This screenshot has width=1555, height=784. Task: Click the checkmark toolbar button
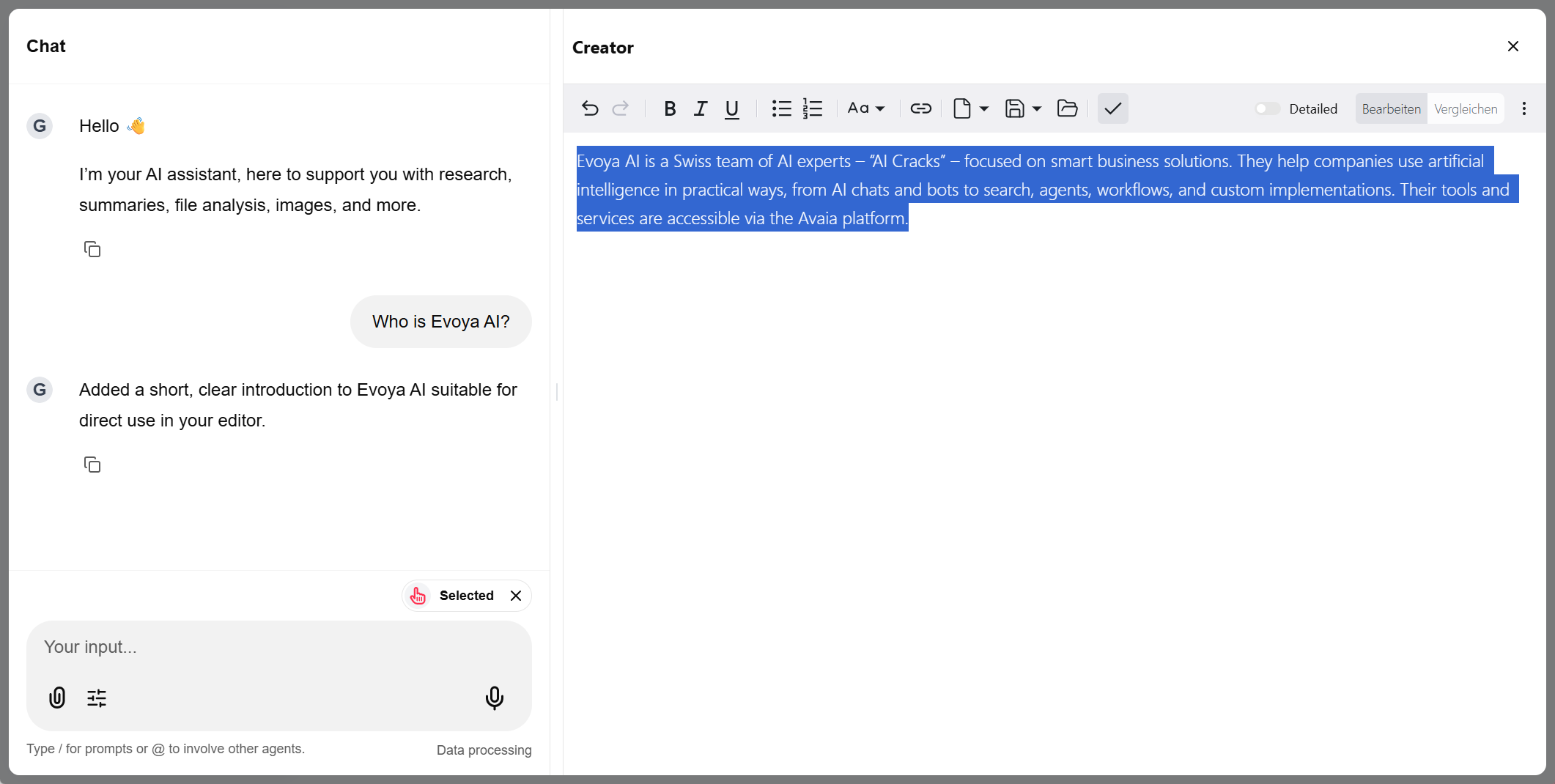[x=1113, y=108]
